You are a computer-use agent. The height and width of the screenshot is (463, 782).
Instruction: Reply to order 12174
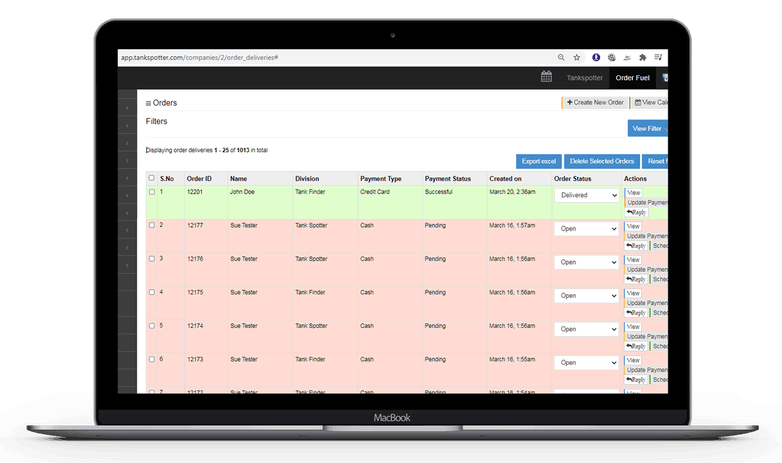(636, 346)
